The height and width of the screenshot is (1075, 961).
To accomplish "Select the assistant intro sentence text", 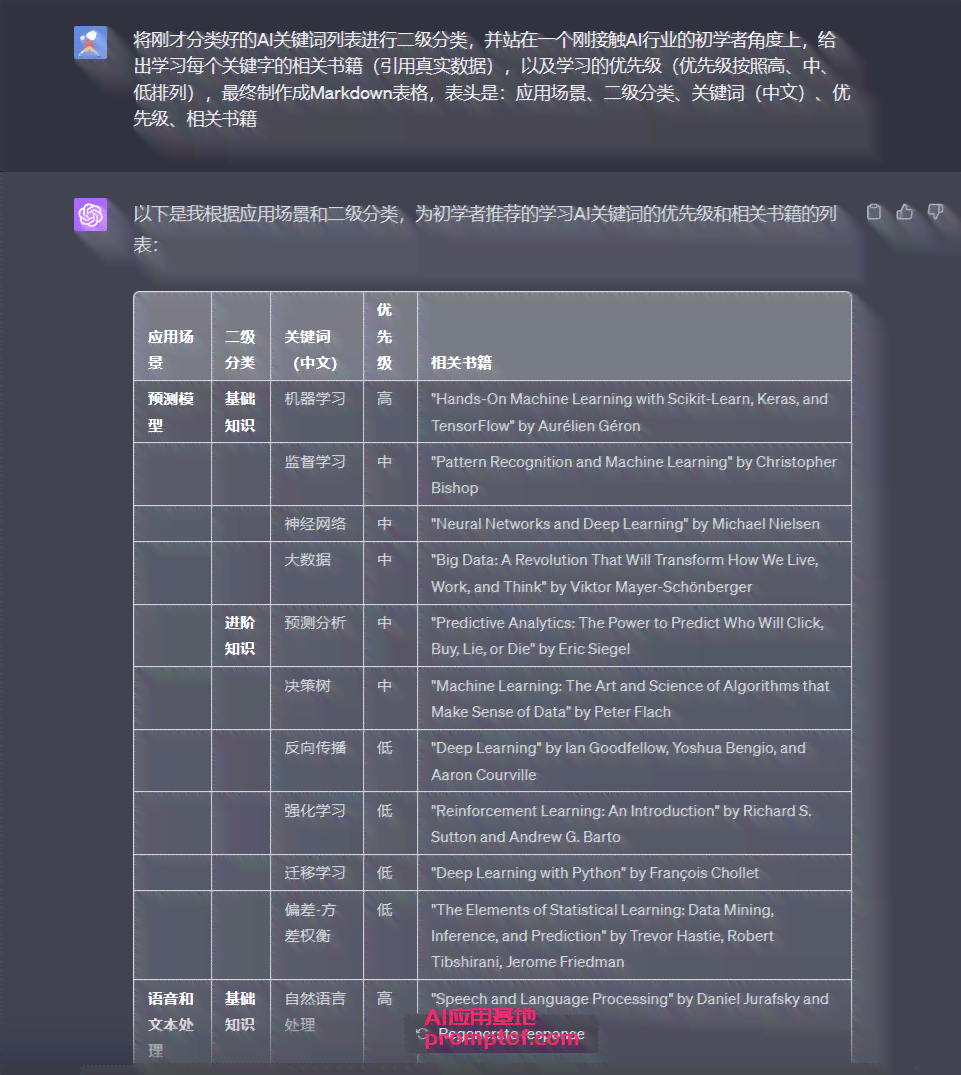I will tap(485, 229).
